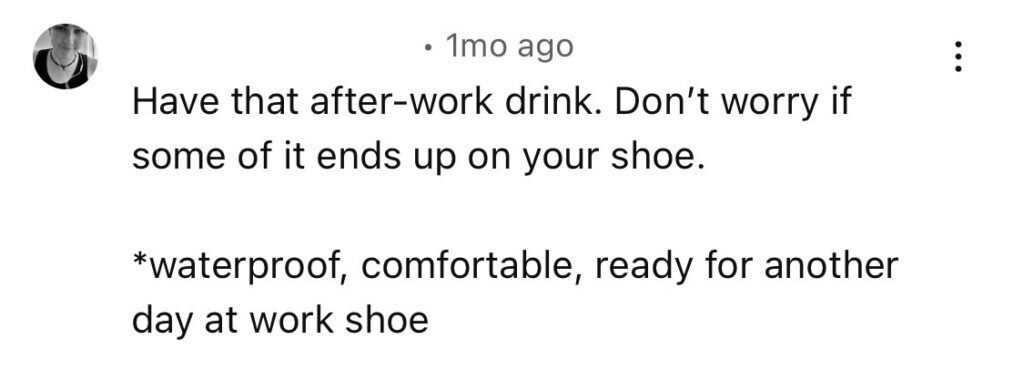Click the asterisk before "waterproof"
Screen dimensions: 1024x370
(140, 260)
